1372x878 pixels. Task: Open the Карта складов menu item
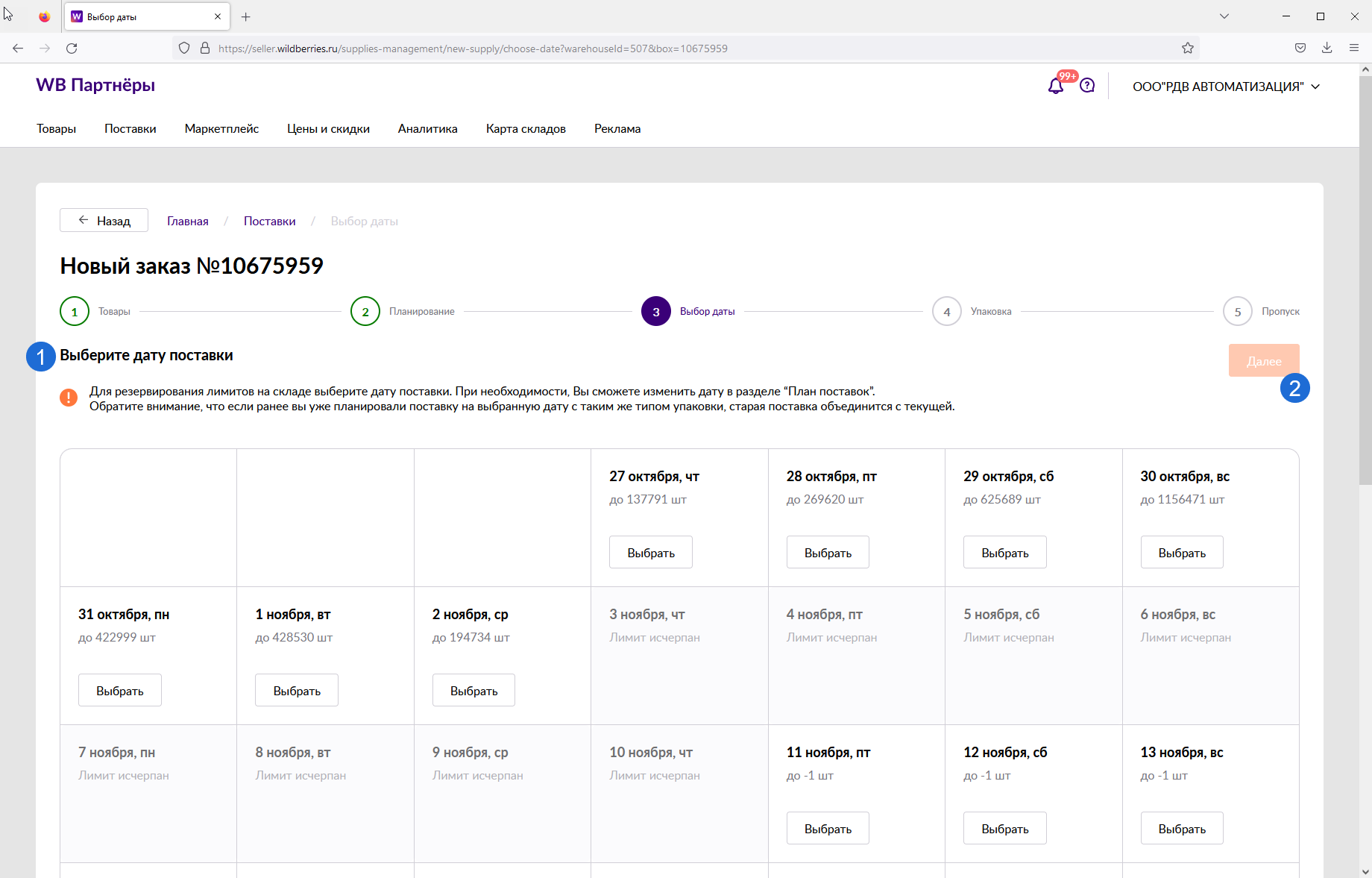point(526,128)
